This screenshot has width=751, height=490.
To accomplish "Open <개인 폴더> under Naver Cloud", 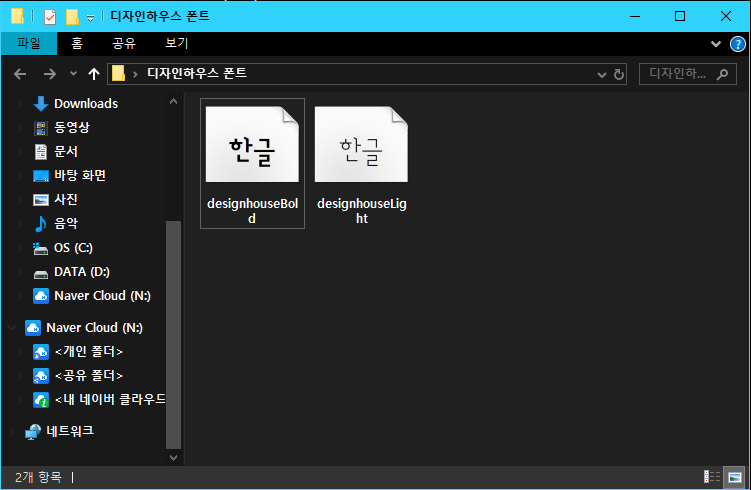I will [89, 352].
